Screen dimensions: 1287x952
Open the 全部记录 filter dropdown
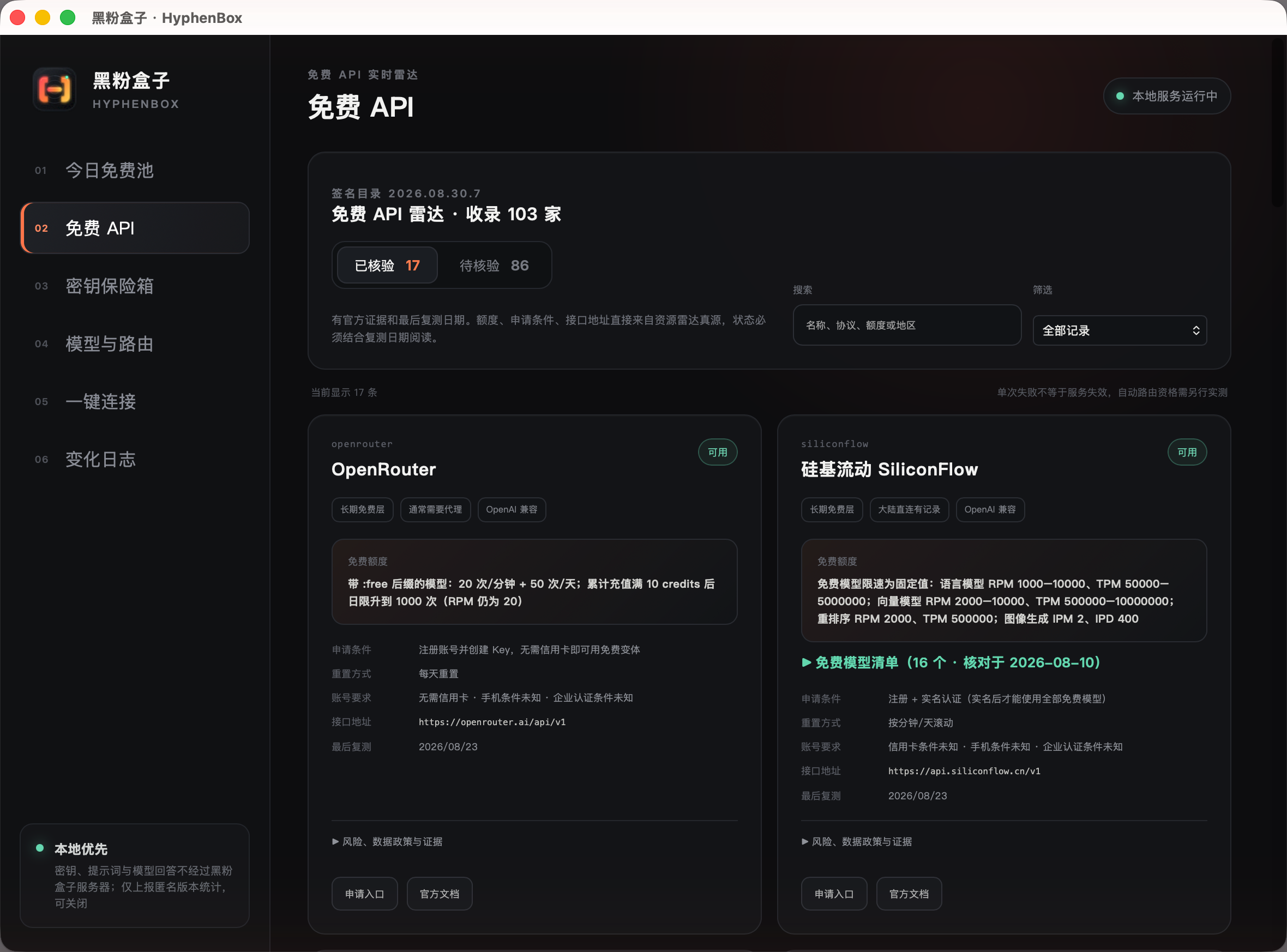coord(1119,331)
